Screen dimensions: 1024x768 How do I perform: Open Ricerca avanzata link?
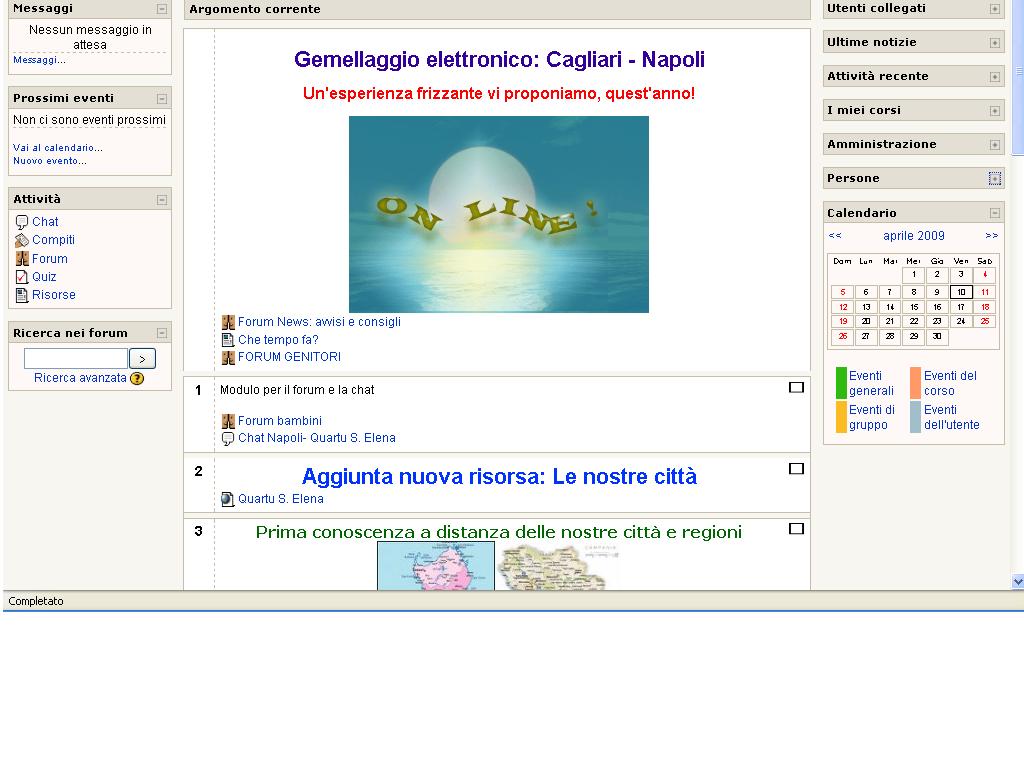click(x=80, y=378)
